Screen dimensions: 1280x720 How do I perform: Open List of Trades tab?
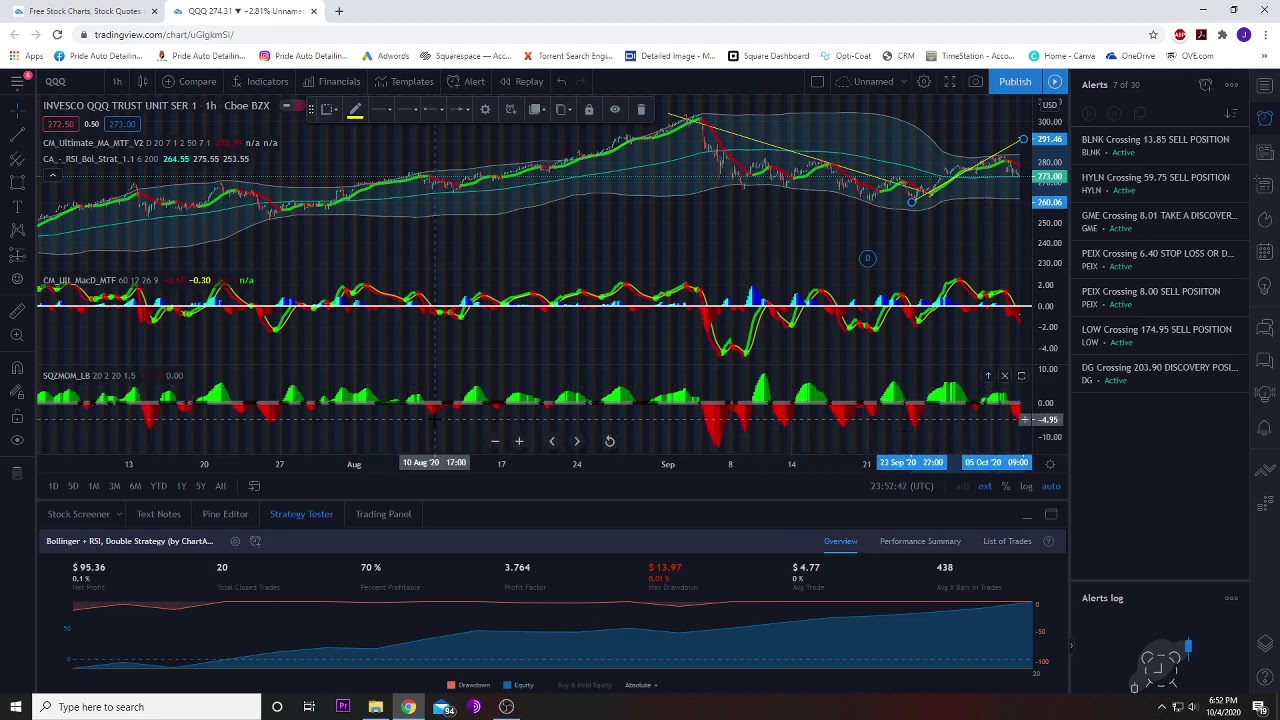point(1007,542)
